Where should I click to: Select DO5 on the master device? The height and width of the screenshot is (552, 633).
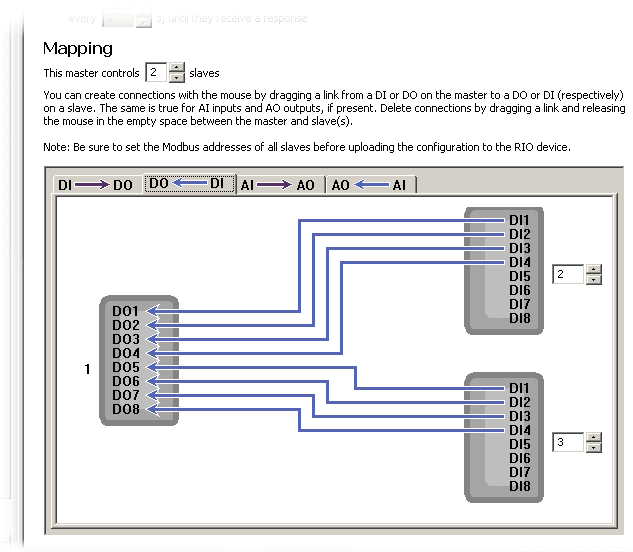[x=126, y=367]
